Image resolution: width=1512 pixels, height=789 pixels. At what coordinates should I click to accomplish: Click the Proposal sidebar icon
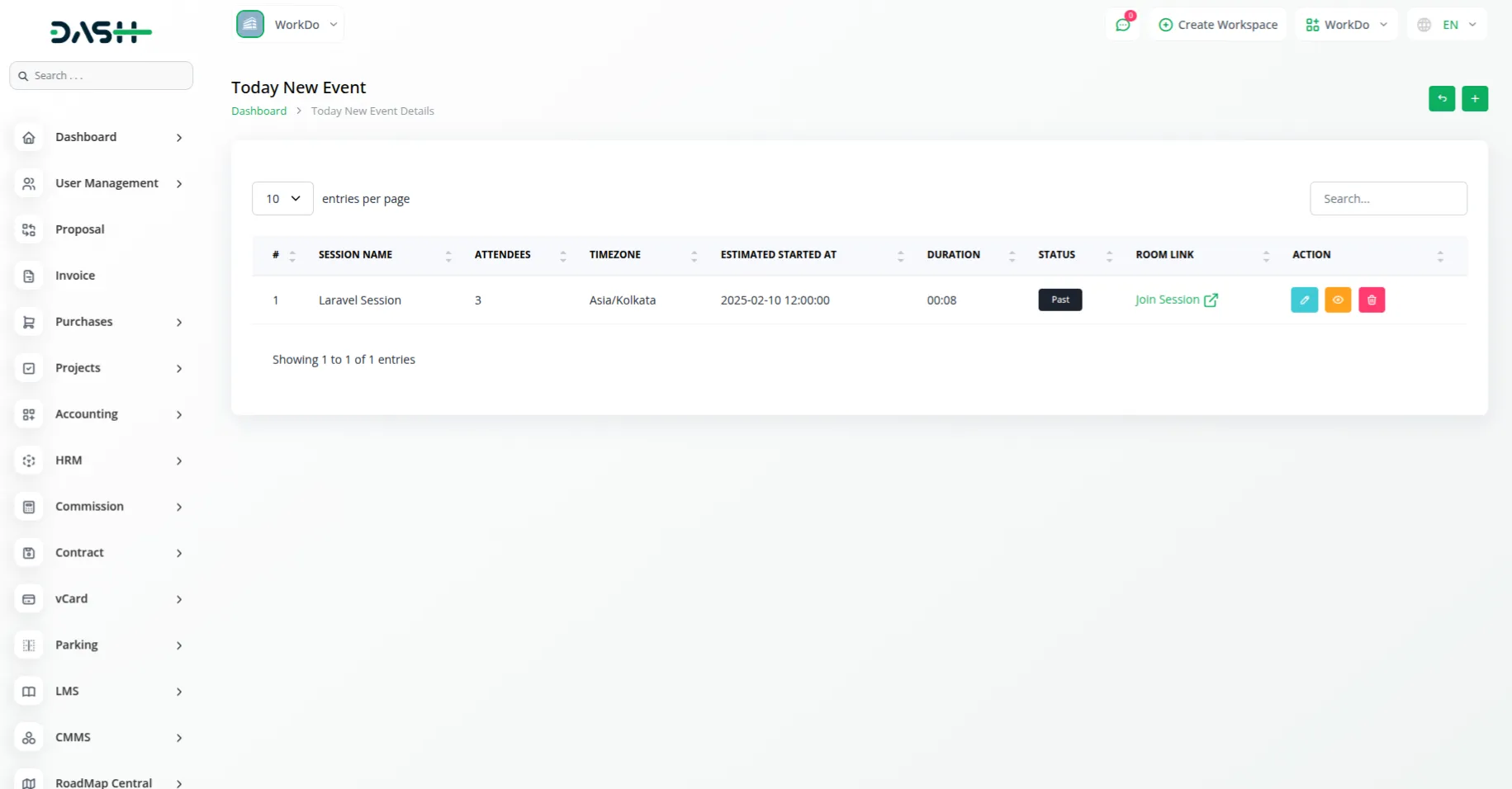[x=29, y=229]
